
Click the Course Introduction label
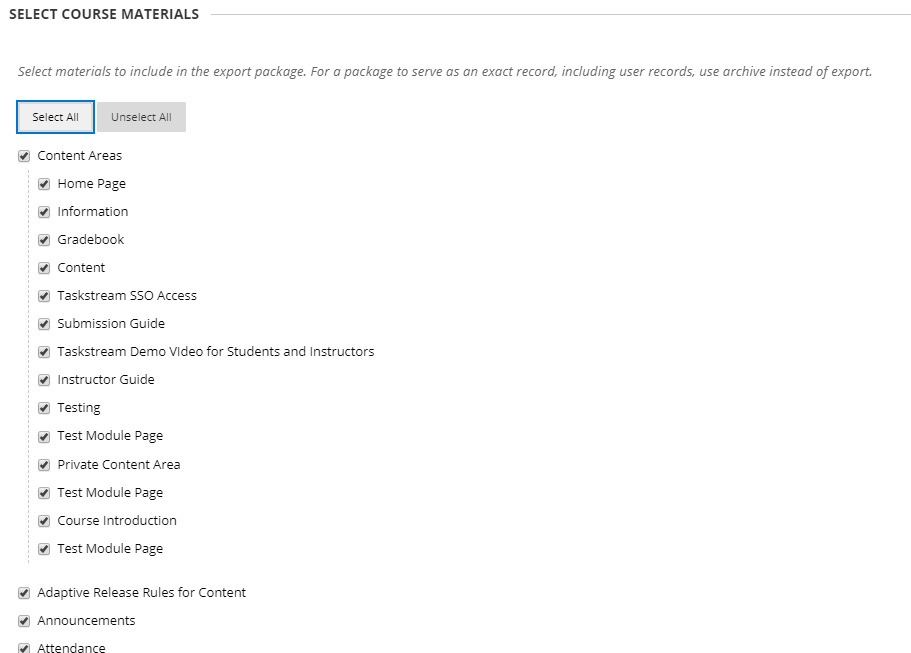point(117,521)
